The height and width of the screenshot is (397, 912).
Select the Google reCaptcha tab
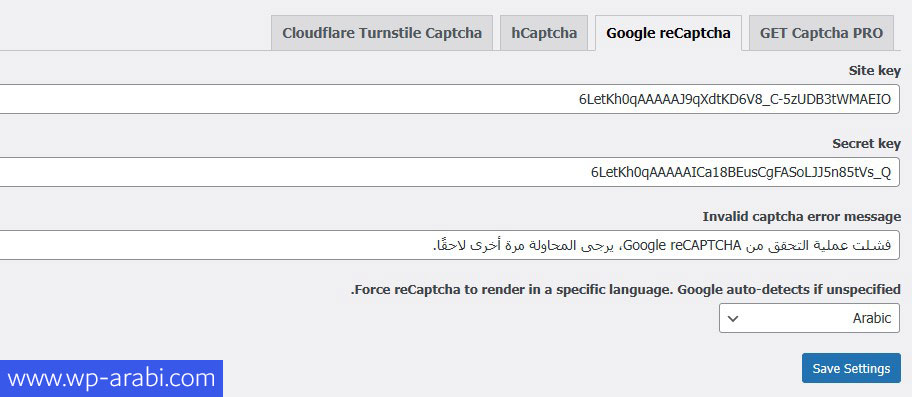point(668,33)
